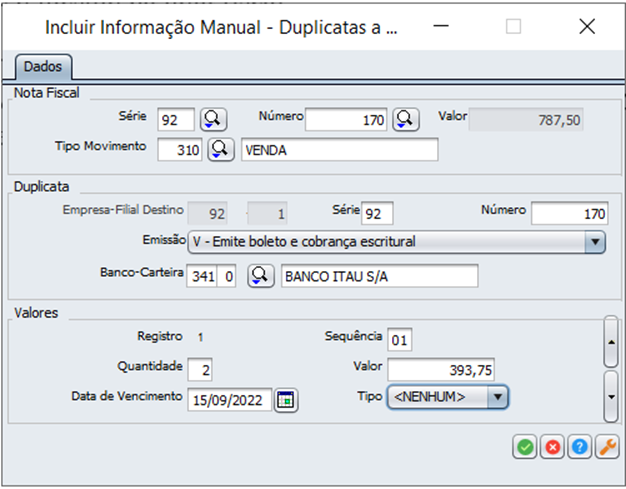The image size is (626, 489).
Task: Select the Sequência field with 01
Action: (400, 338)
